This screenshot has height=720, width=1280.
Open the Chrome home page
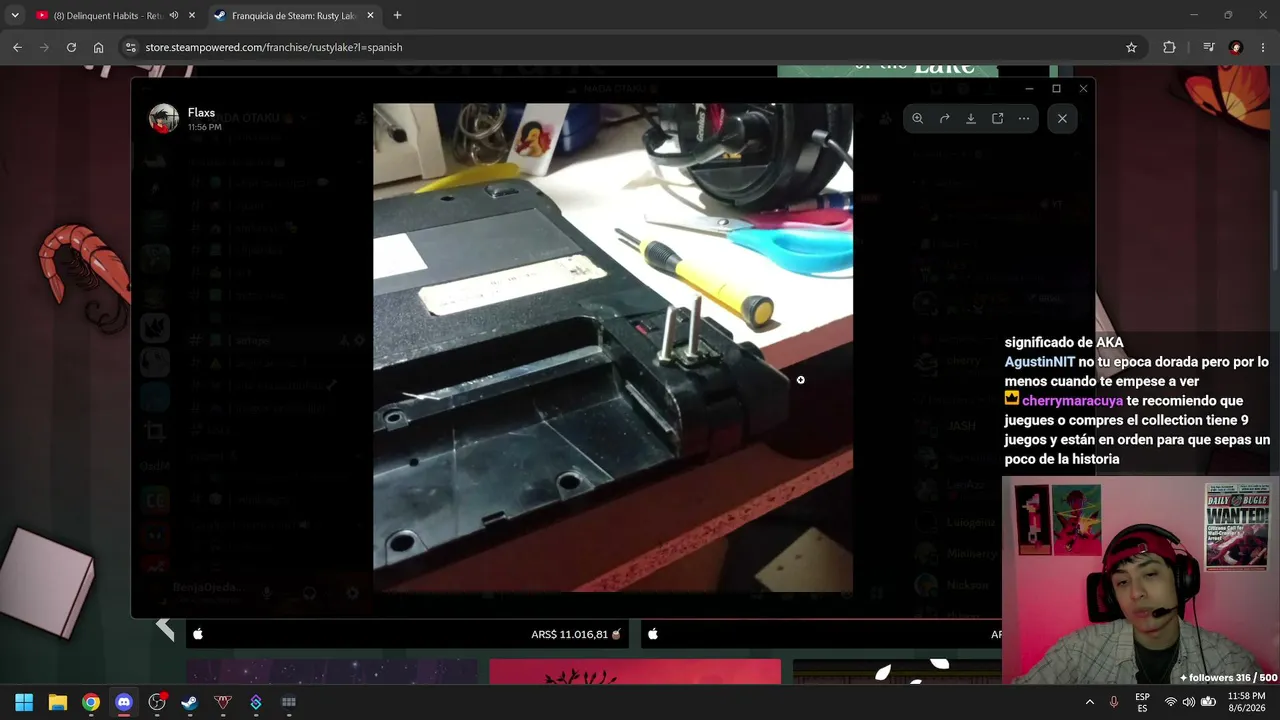[x=98, y=47]
